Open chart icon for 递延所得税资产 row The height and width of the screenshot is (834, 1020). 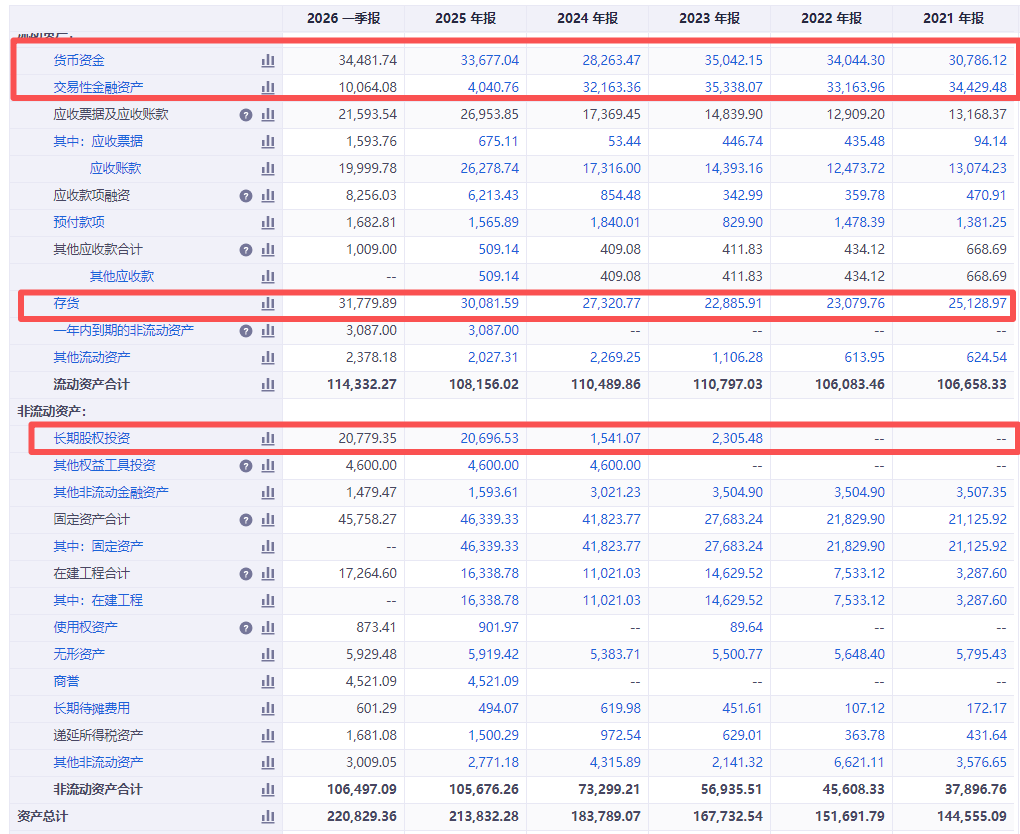(267, 736)
